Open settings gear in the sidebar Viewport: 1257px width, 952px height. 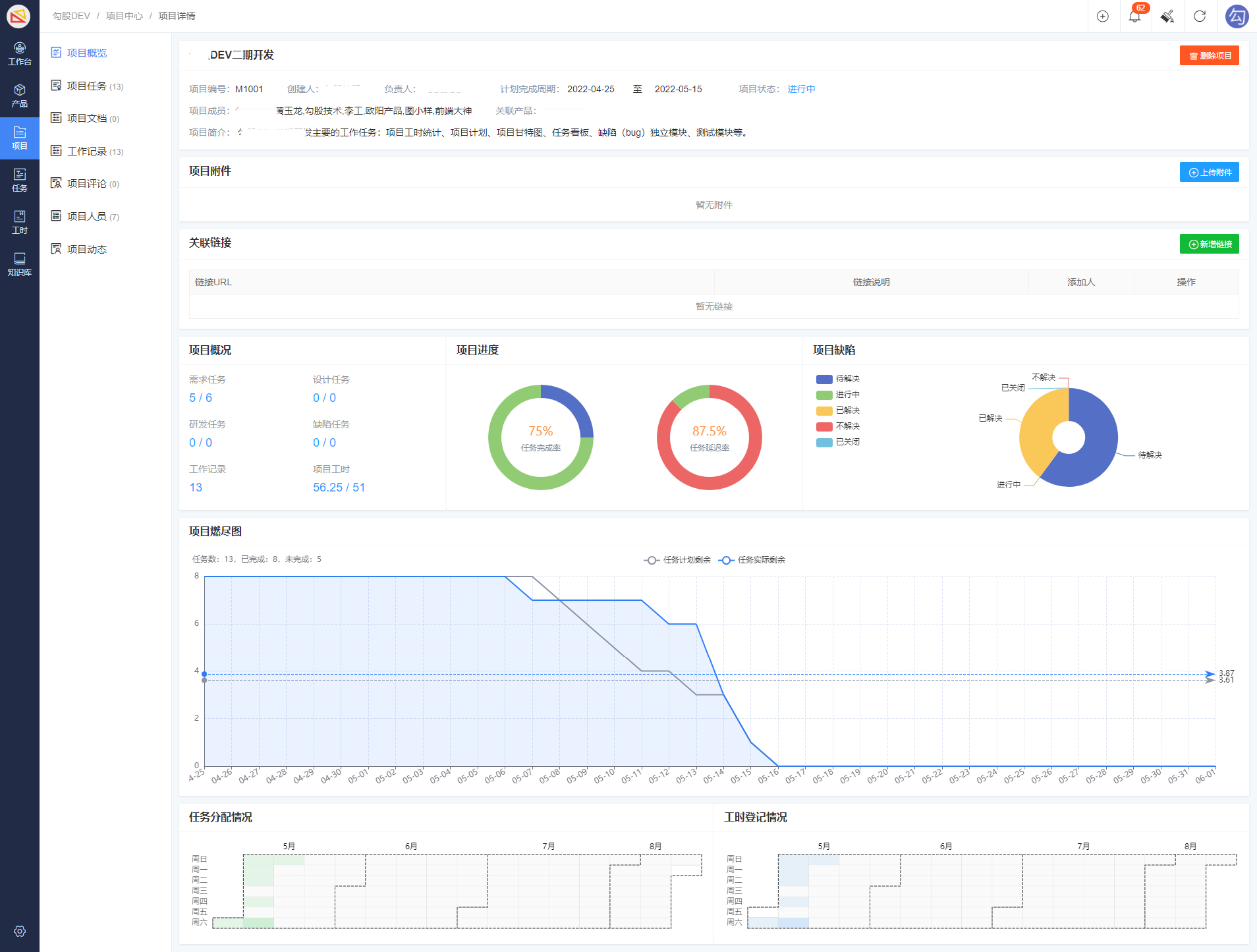coord(20,931)
